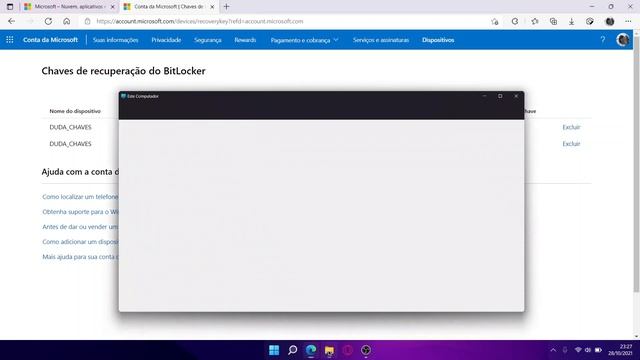Open the Edge profile avatar in toolbar
Image resolution: width=640 pixels, height=360 pixels.
coord(610,21)
